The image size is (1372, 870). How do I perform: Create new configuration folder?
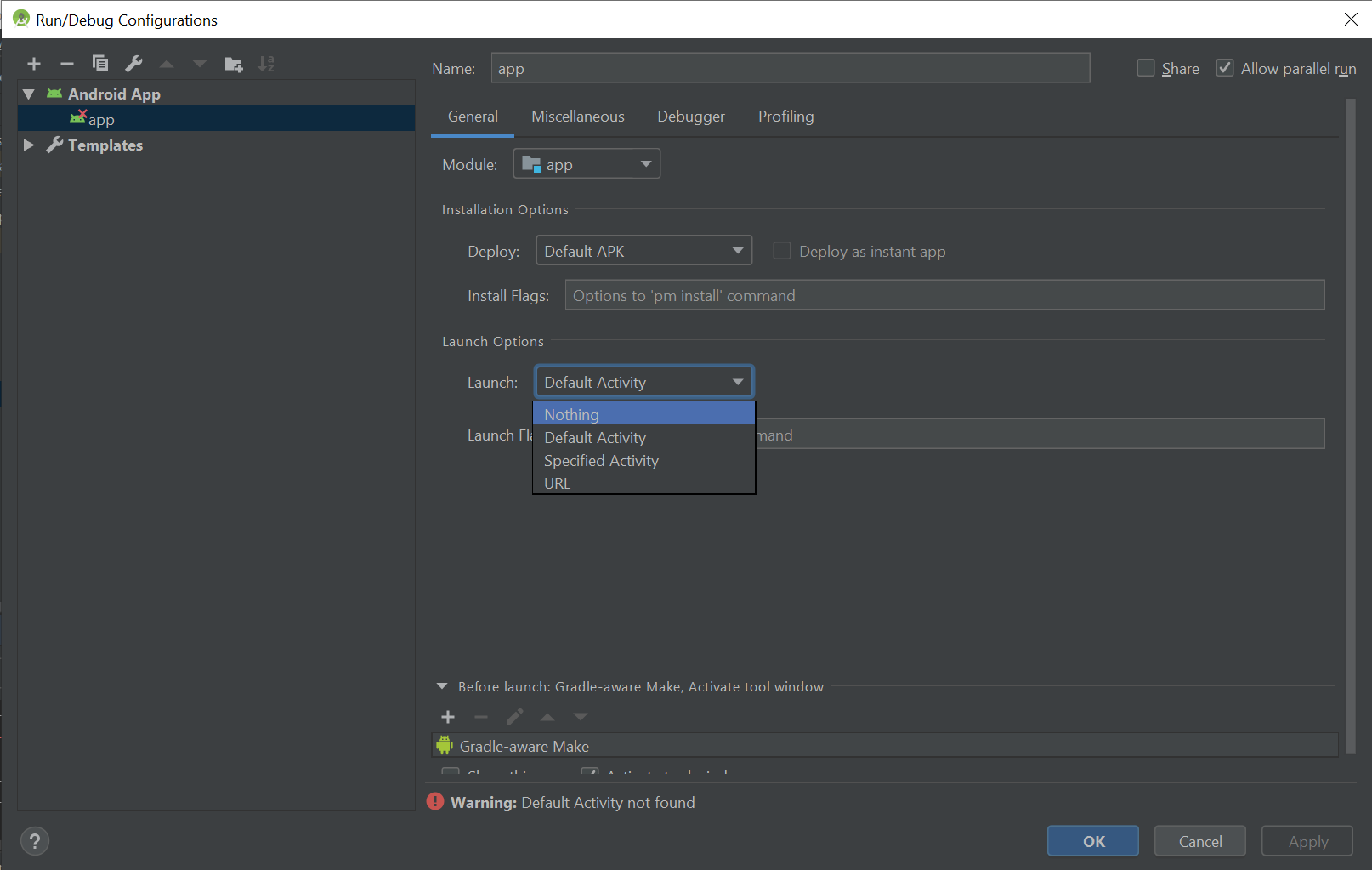click(233, 63)
